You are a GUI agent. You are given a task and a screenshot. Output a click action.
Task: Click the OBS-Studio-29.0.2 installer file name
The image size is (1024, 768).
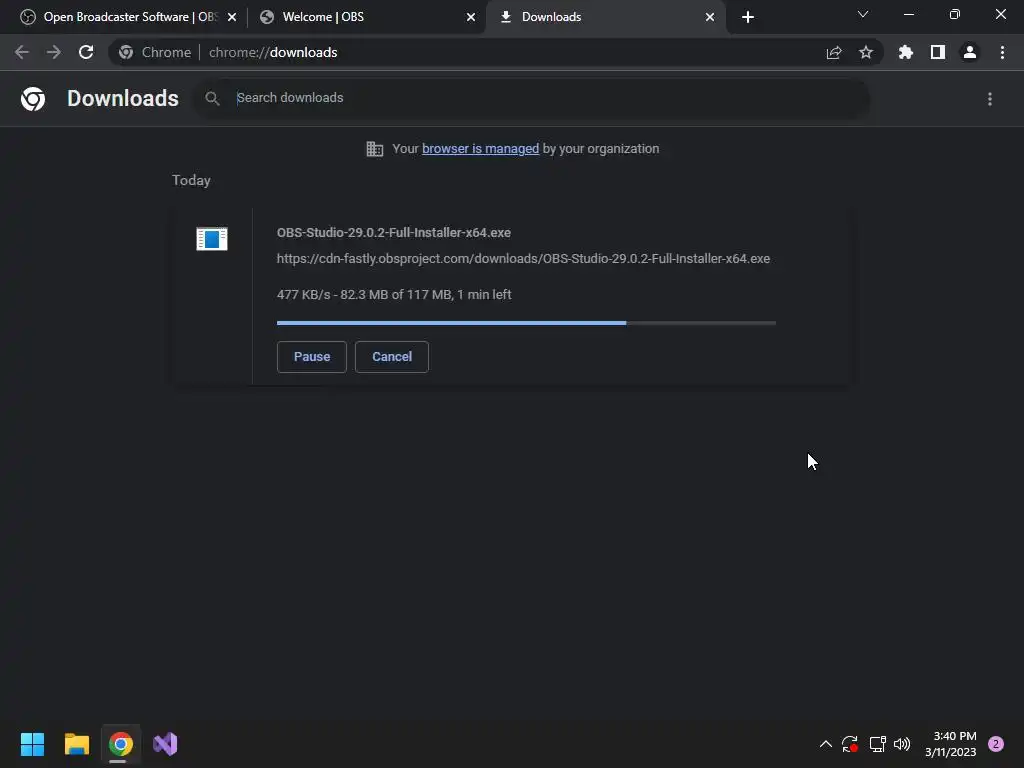tap(394, 232)
